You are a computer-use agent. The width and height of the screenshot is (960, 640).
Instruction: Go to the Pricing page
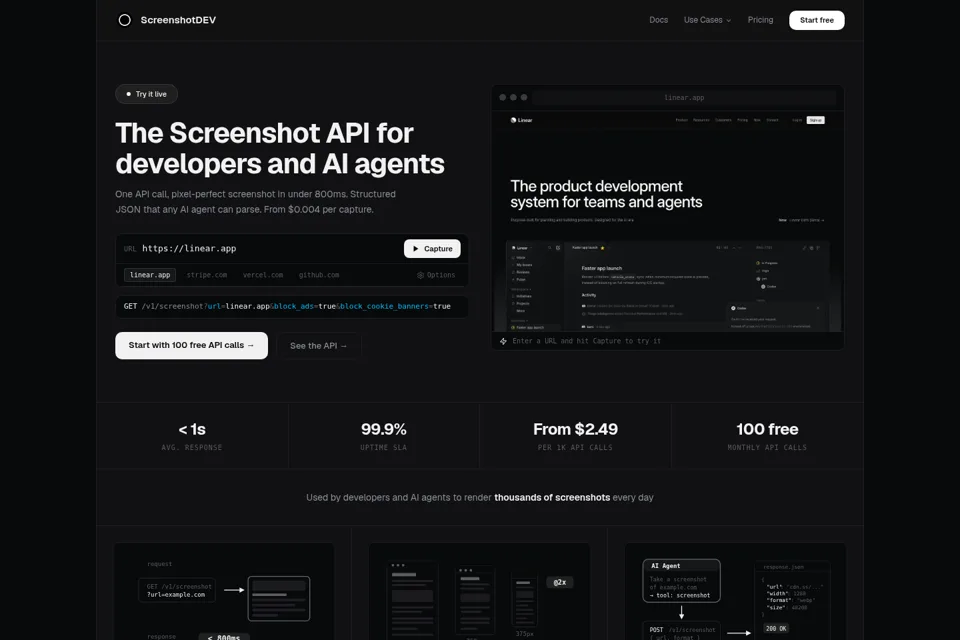click(x=760, y=20)
